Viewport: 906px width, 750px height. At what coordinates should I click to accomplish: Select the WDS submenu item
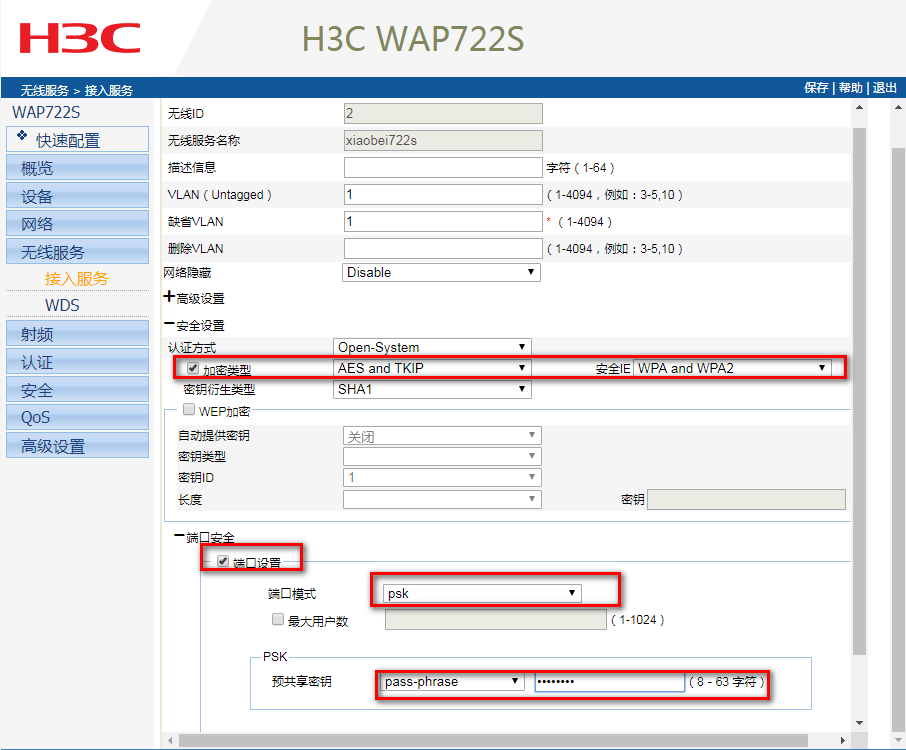tap(62, 305)
